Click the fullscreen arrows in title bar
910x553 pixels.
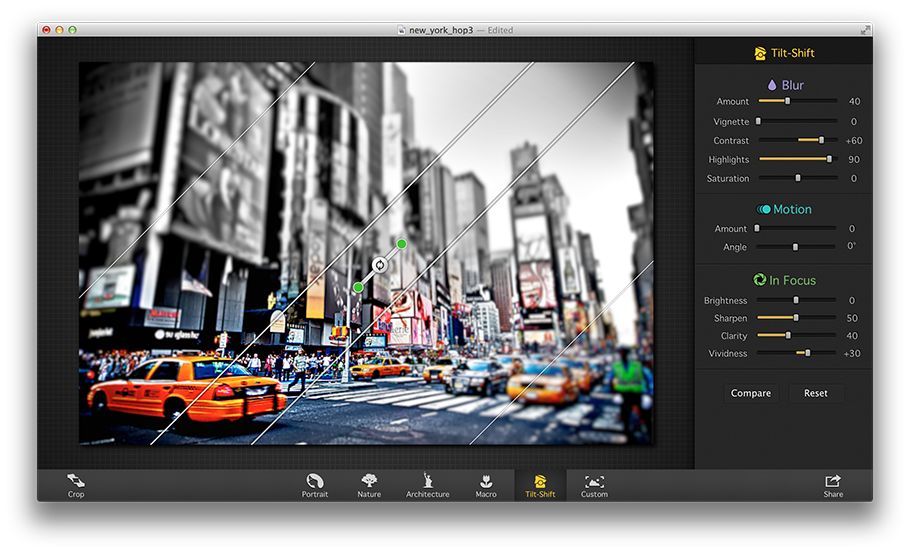[x=865, y=30]
